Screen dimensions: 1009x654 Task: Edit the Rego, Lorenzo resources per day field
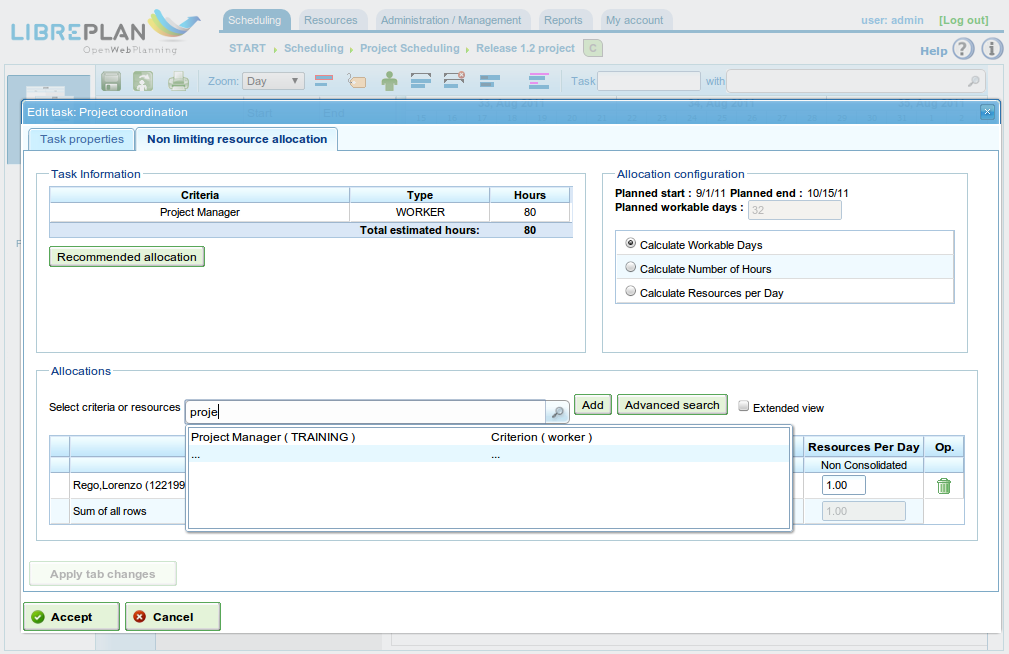[x=844, y=485]
